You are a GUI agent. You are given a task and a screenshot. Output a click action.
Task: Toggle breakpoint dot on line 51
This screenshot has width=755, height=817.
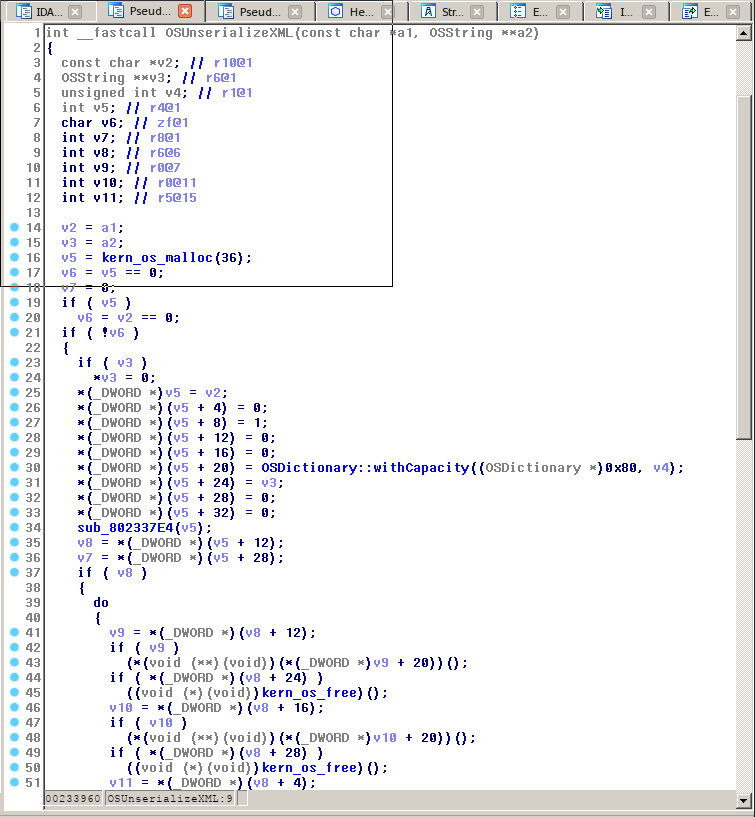coord(15,782)
